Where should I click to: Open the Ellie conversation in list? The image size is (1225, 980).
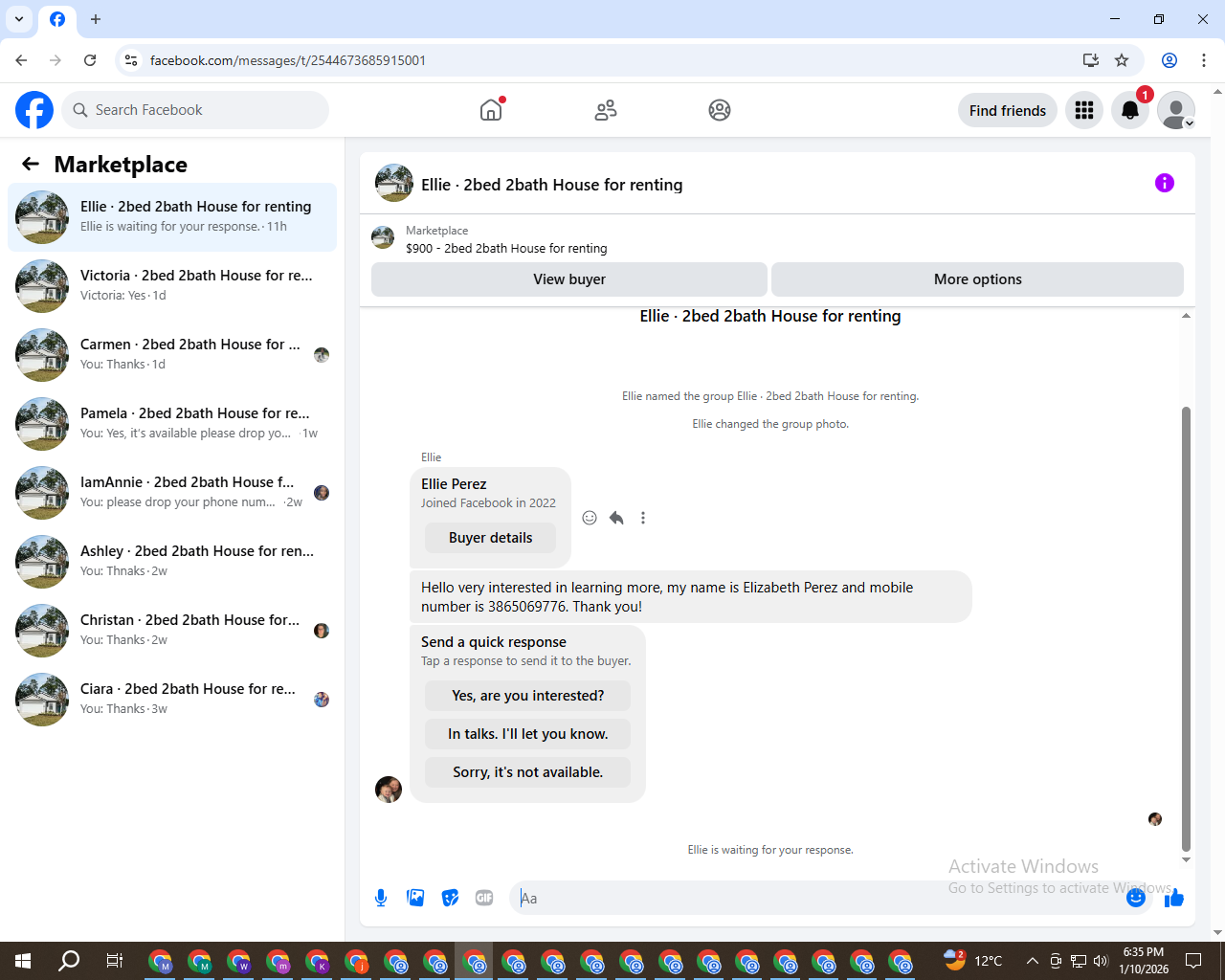tap(172, 217)
